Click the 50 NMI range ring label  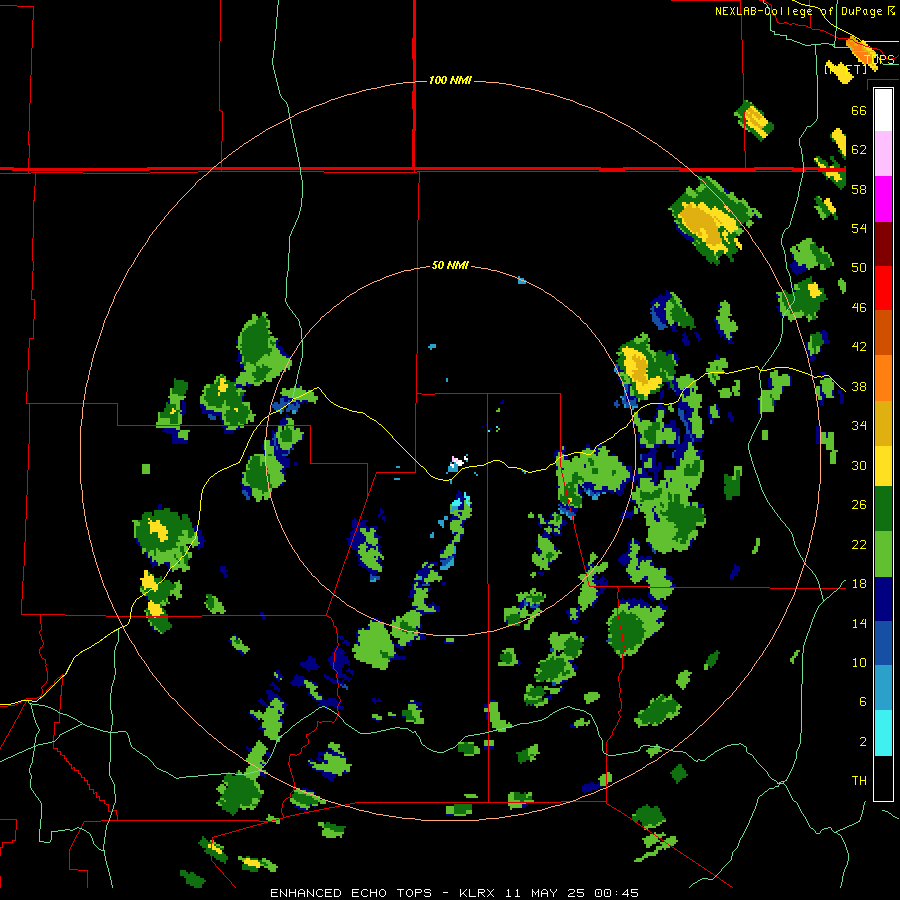450,265
